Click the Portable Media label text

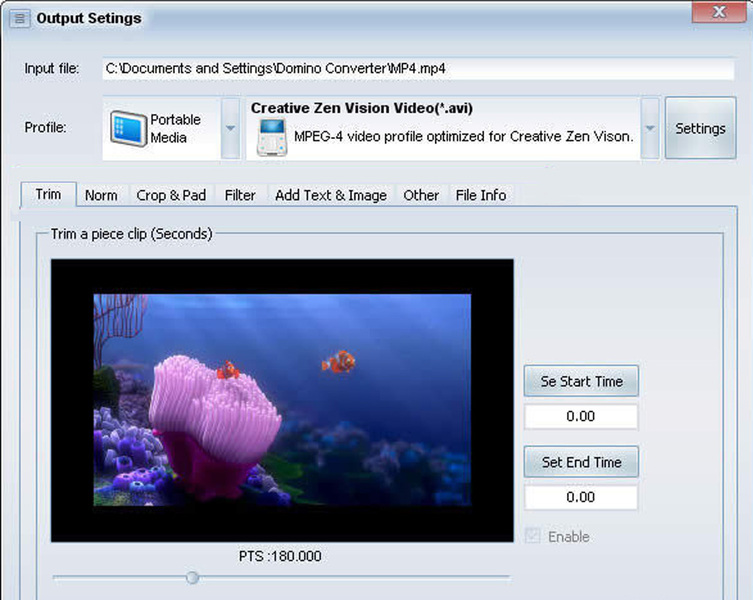(175, 128)
